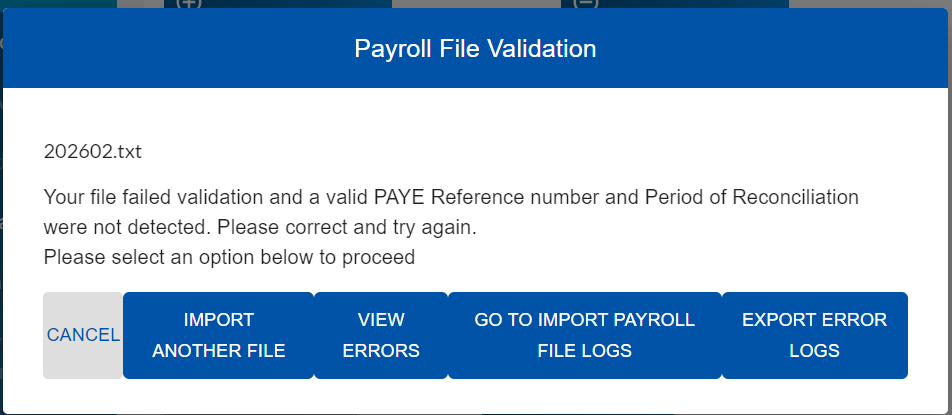Click the partially hidden minus icon above dialog
This screenshot has height=415, width=952.
coord(587,3)
